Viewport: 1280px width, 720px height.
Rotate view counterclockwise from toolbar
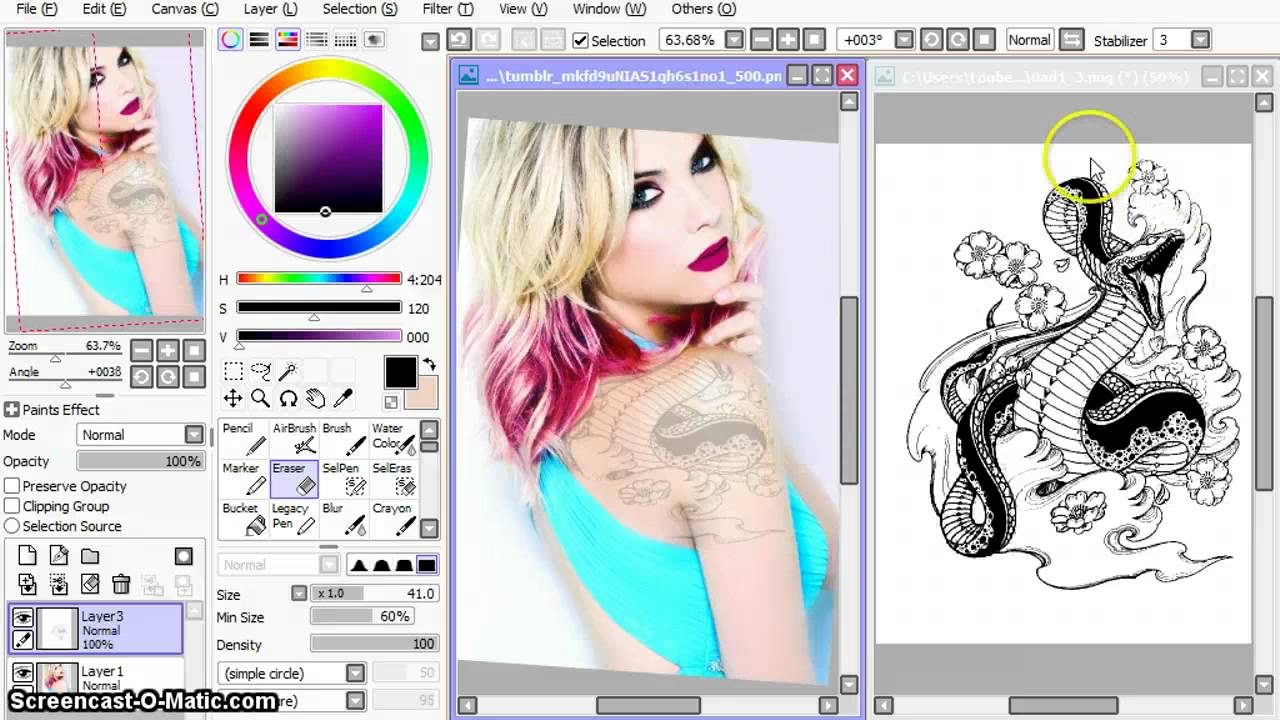931,40
